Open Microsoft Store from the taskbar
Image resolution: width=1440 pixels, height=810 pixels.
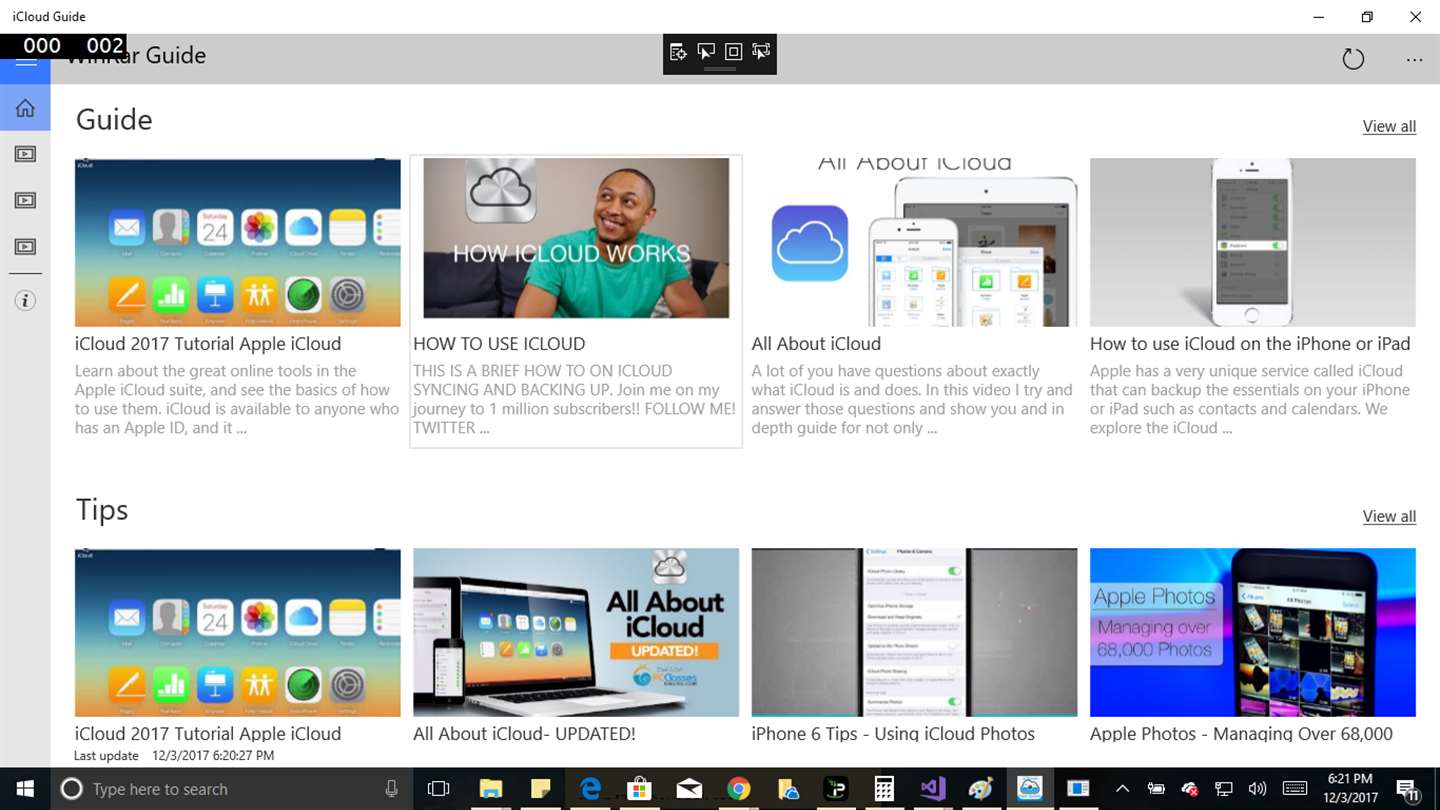coord(640,789)
